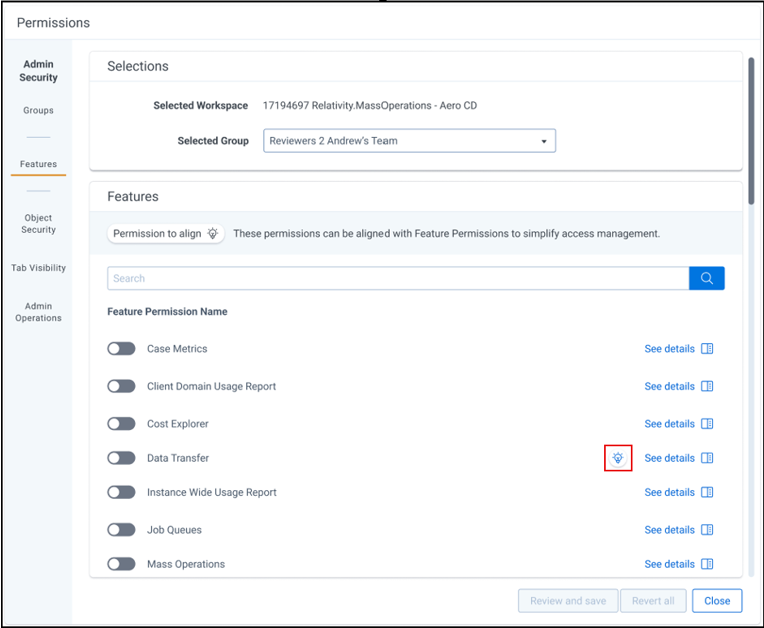Viewport: 764px width, 628px height.
Task: Open details panel icon for Instance Wide Usage Report
Action: (707, 492)
